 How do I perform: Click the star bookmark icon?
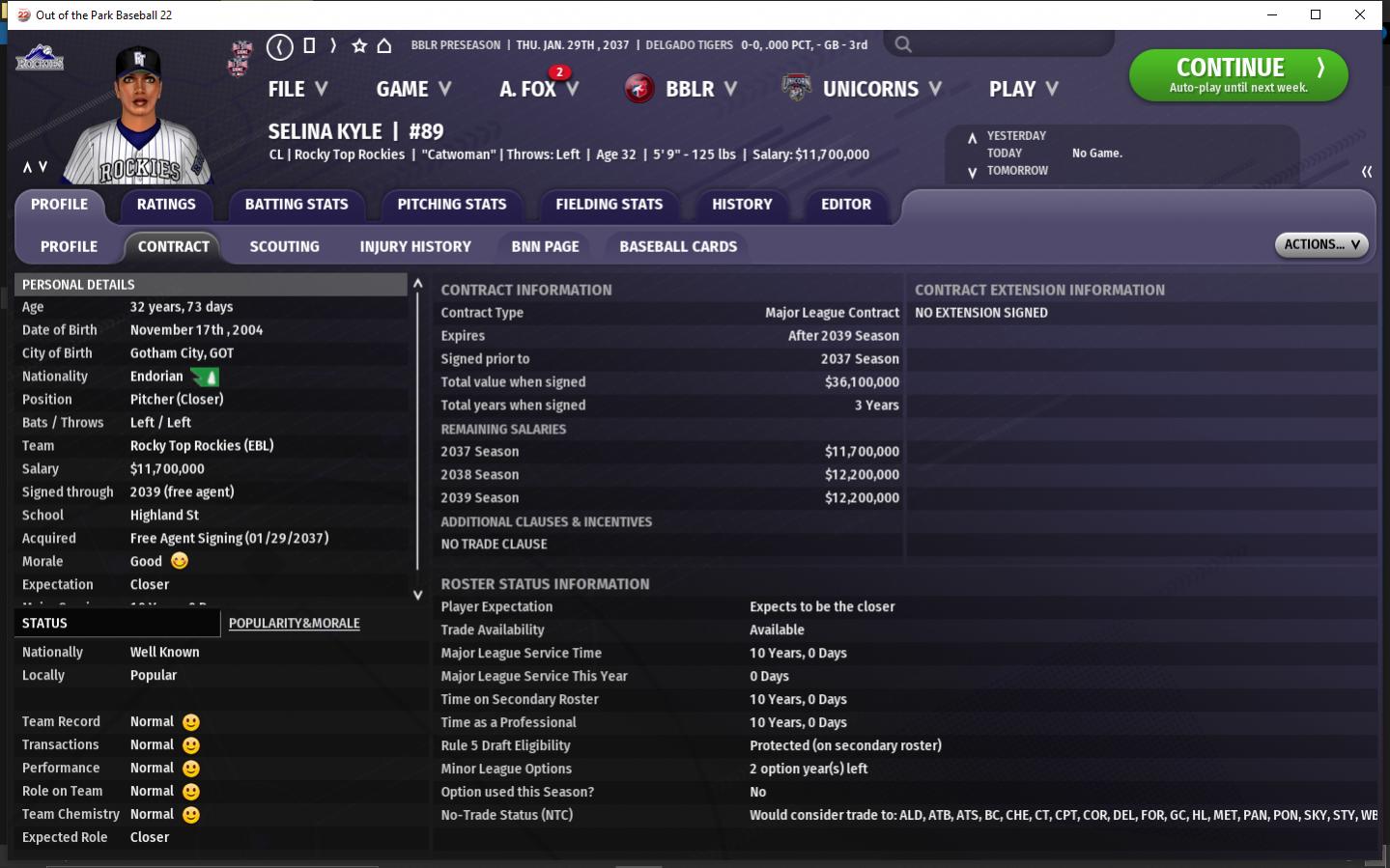[359, 45]
